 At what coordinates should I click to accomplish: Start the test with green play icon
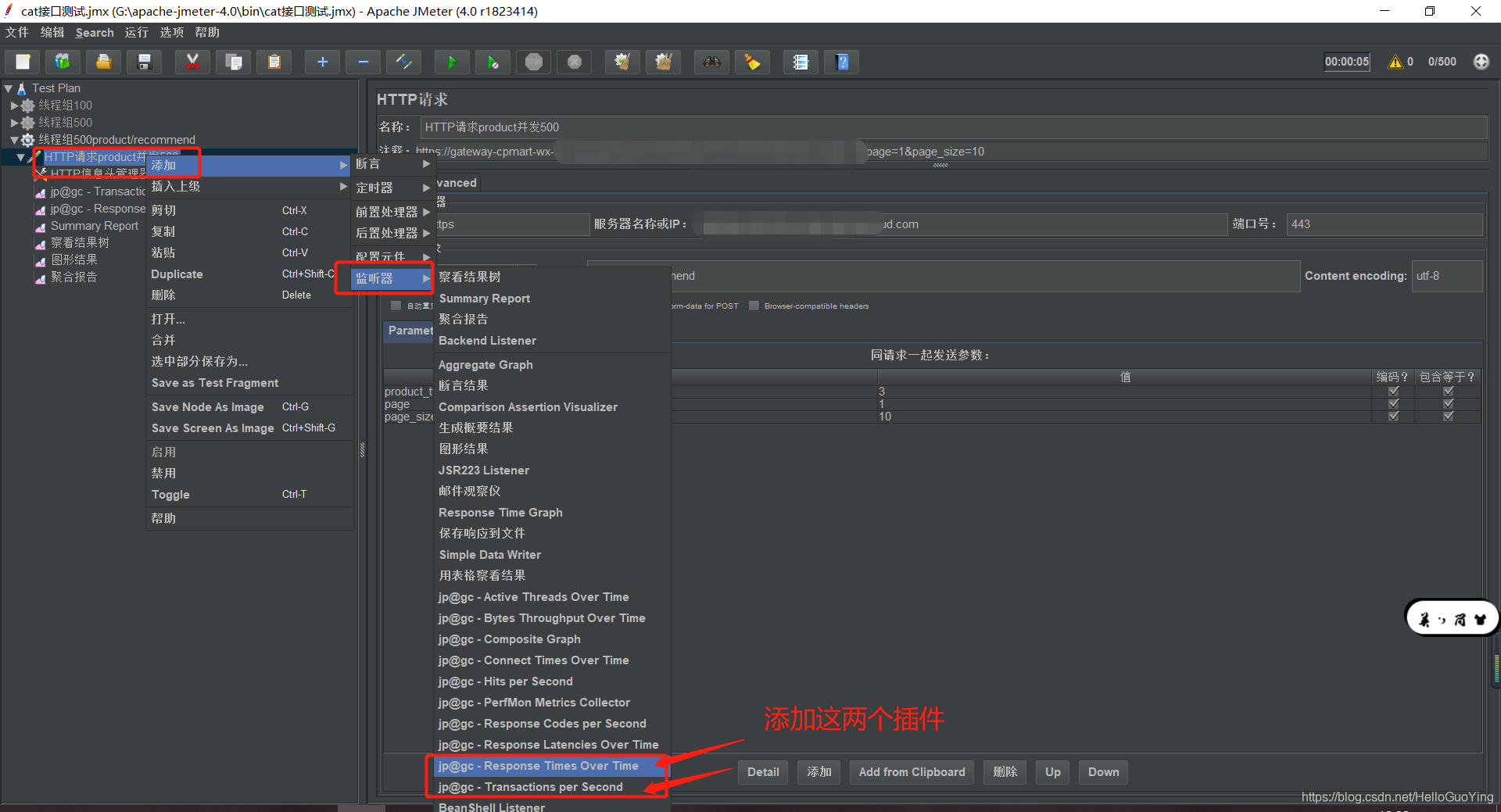click(452, 62)
